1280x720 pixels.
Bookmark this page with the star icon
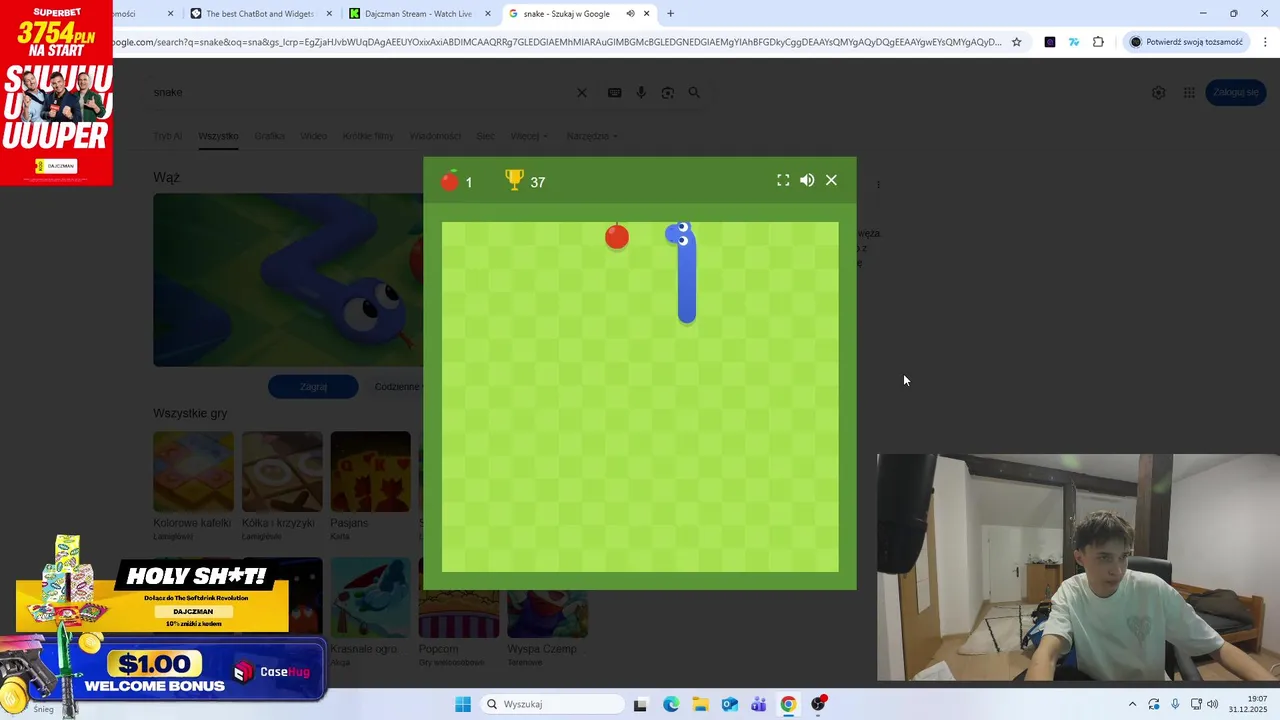pos(1017,42)
